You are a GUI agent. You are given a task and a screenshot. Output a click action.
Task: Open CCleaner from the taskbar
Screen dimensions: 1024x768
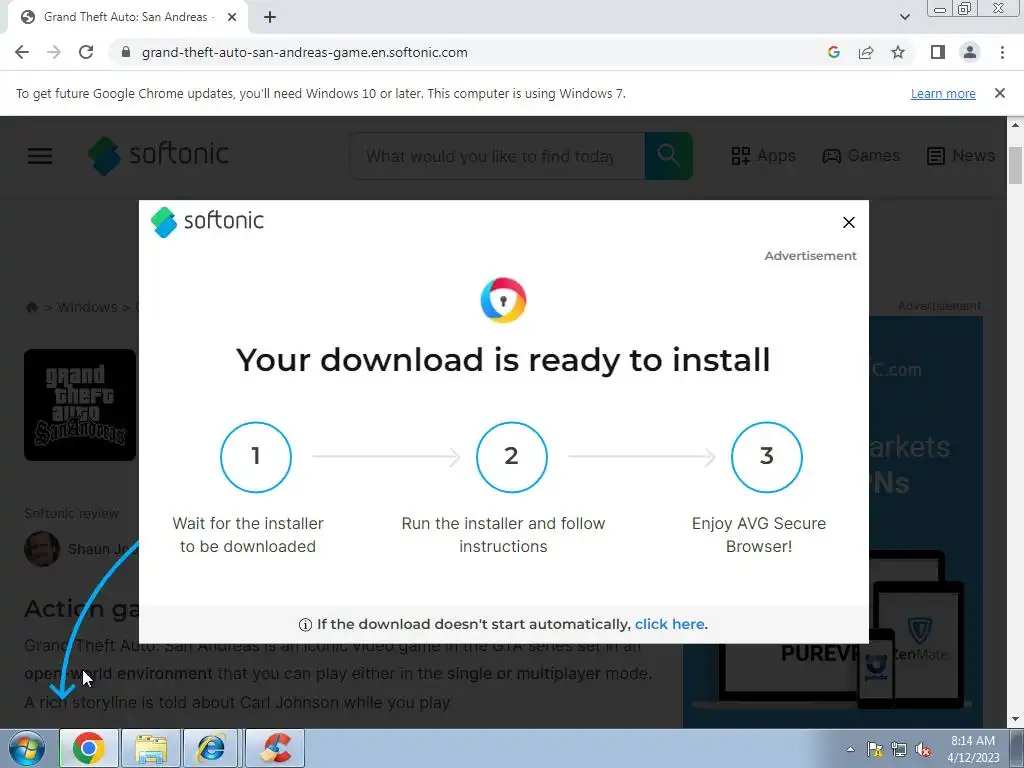point(275,748)
